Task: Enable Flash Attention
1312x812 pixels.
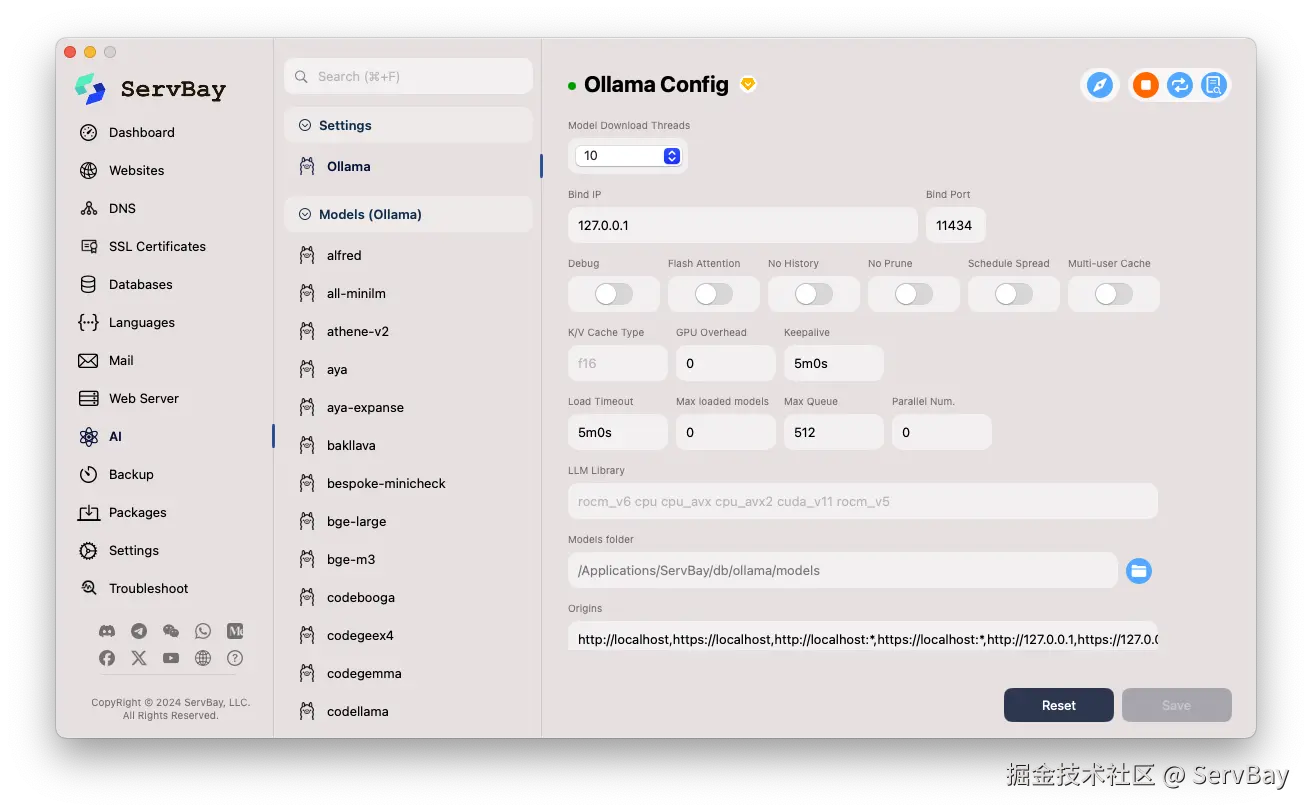Action: [x=714, y=294]
